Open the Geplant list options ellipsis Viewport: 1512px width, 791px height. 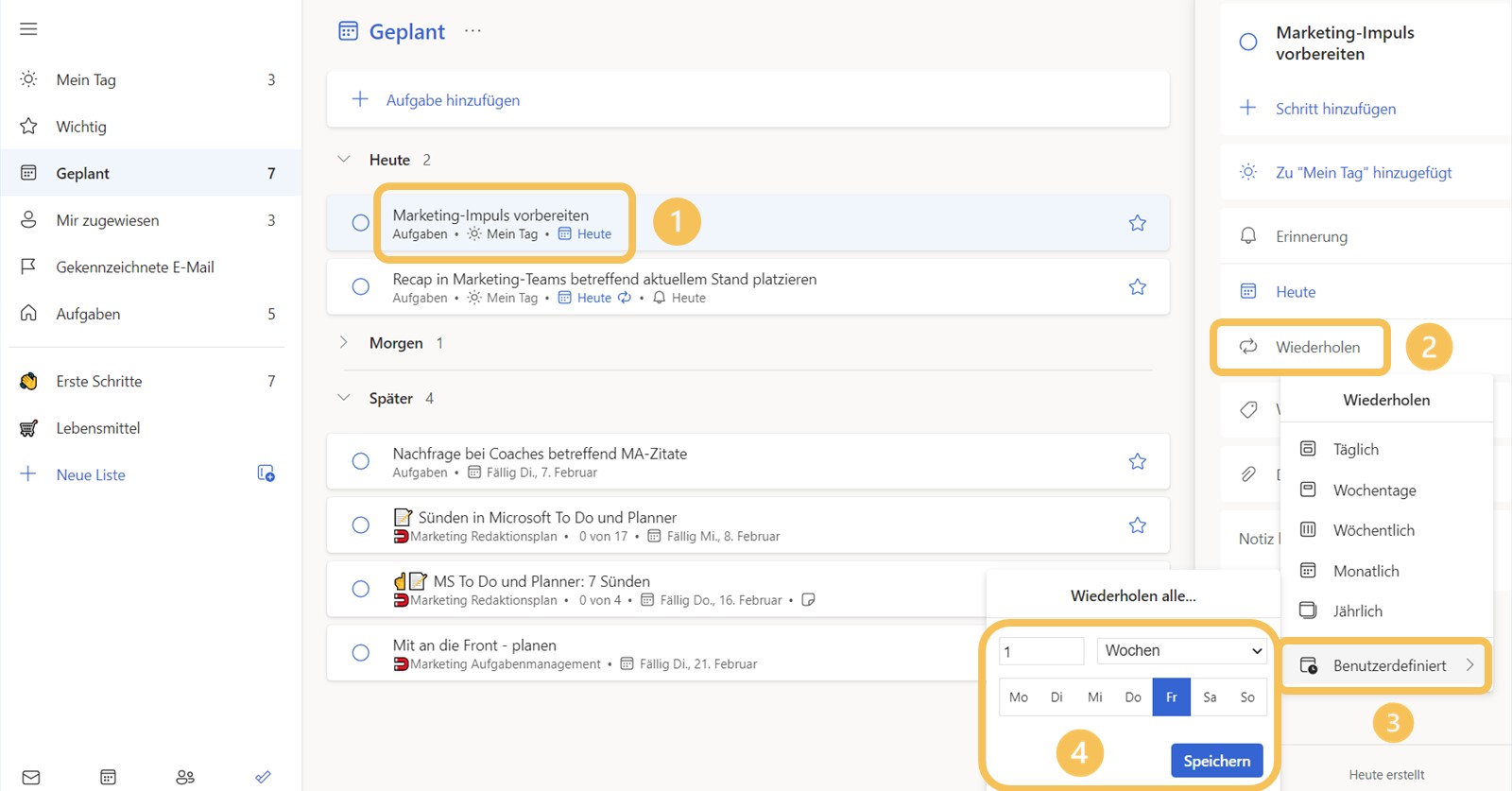472,31
